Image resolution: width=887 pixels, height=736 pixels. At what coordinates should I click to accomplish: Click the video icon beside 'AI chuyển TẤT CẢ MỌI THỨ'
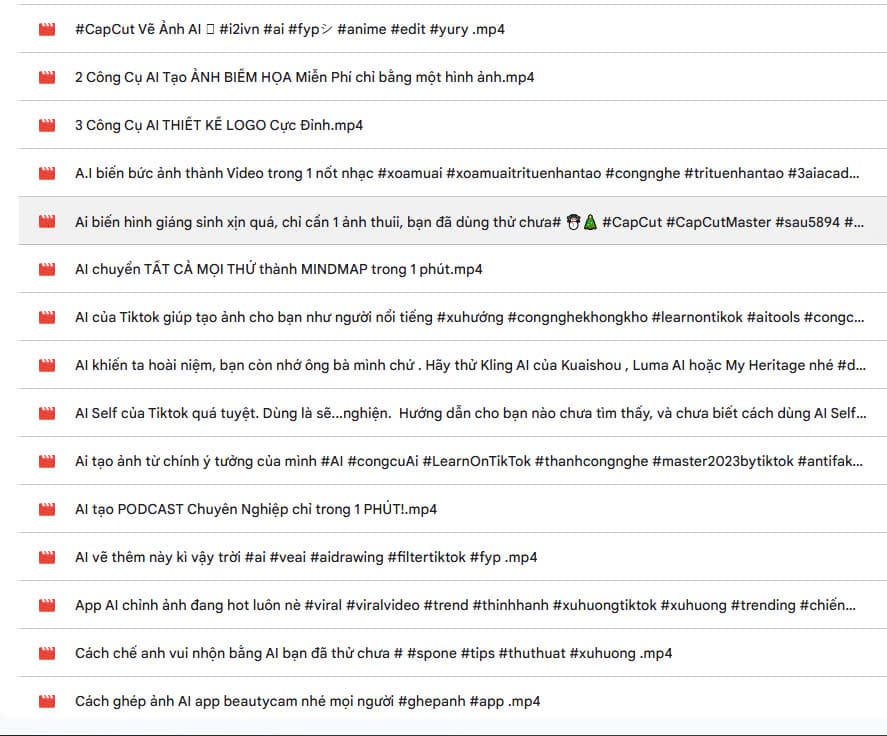tap(47, 269)
